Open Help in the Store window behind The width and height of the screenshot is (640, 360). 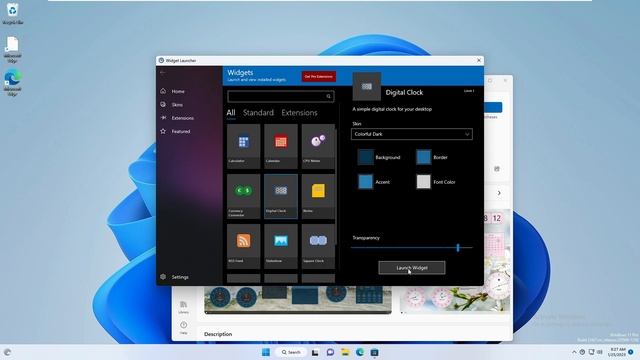[x=183, y=328]
